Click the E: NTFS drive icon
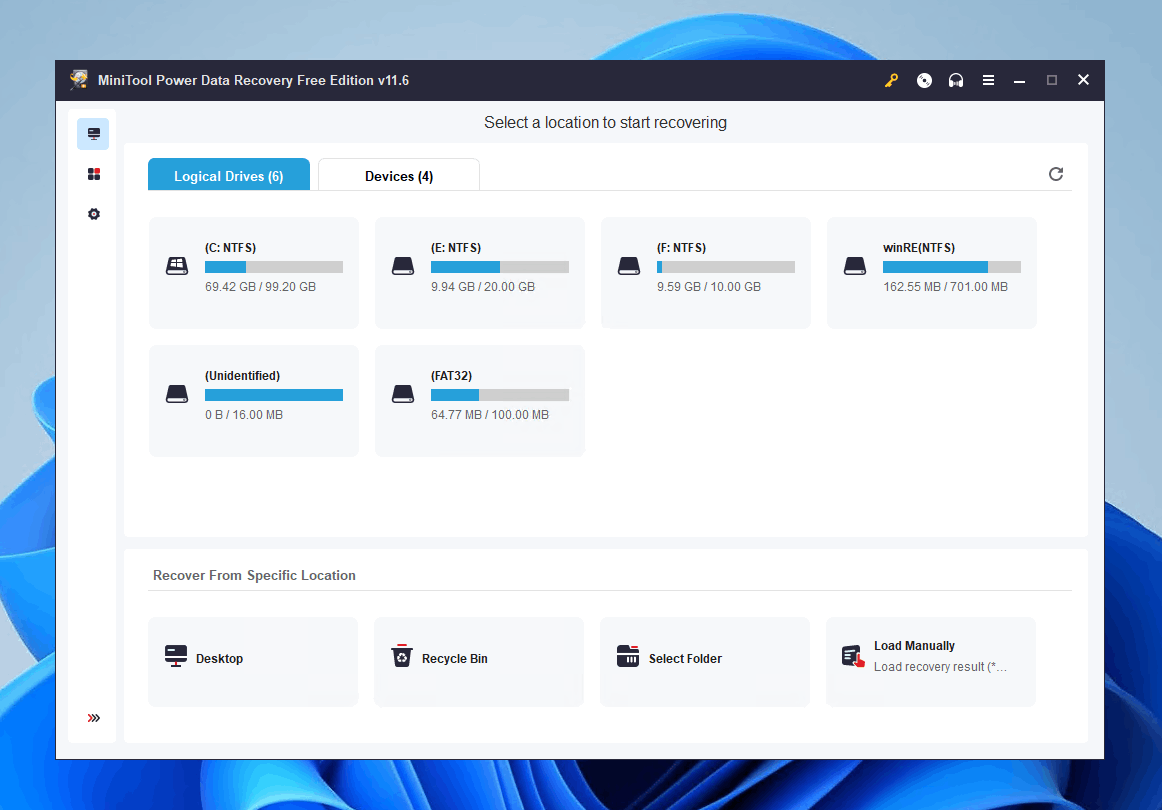 pyautogui.click(x=402, y=266)
